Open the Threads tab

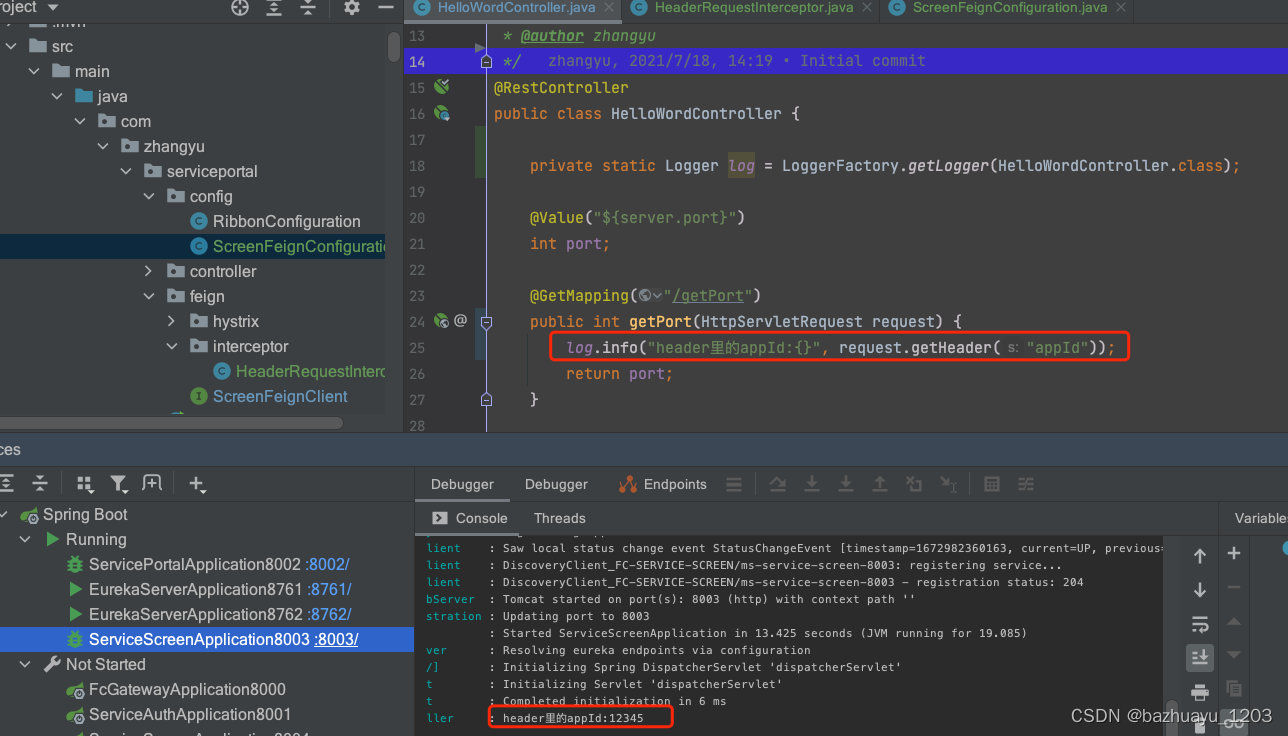click(560, 518)
